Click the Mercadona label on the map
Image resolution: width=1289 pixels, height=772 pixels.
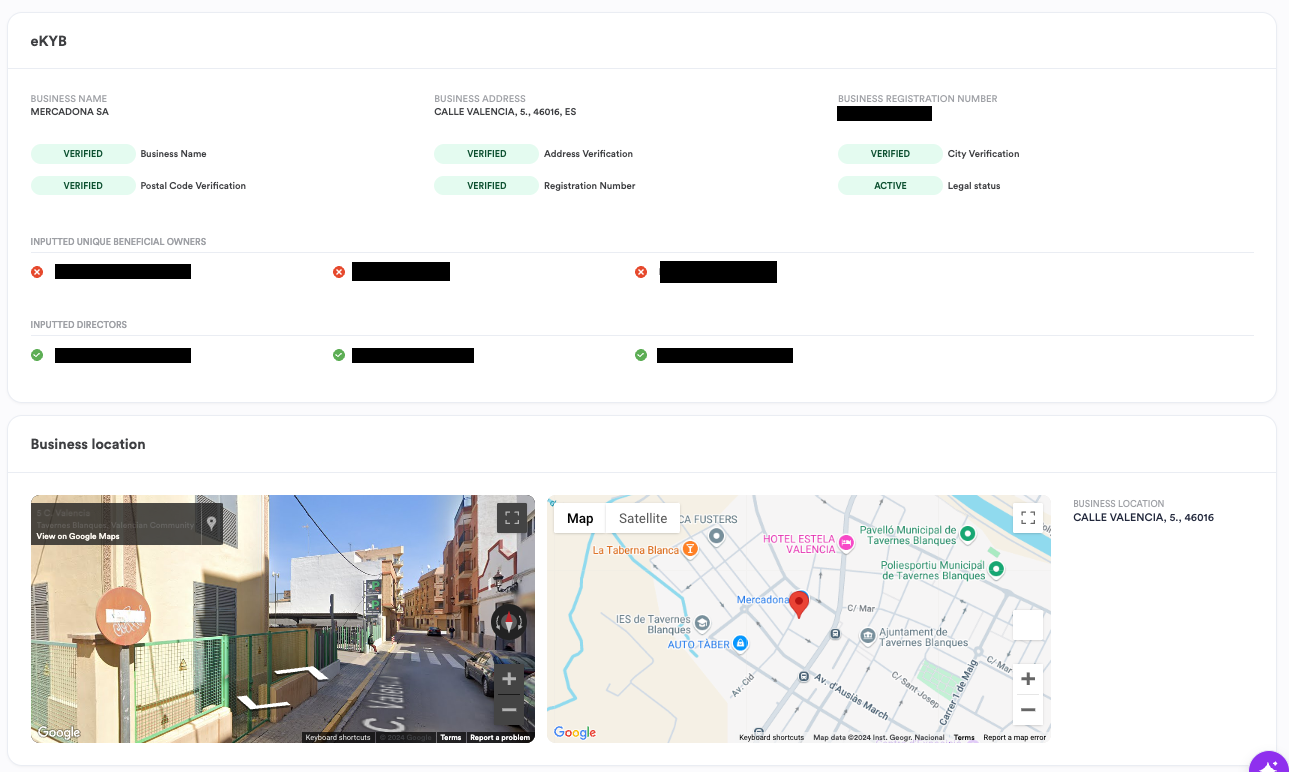tap(762, 600)
